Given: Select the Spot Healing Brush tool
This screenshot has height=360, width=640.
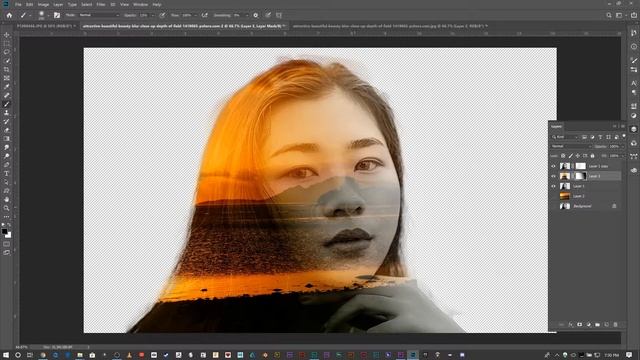Looking at the screenshot, I should (x=7, y=95).
